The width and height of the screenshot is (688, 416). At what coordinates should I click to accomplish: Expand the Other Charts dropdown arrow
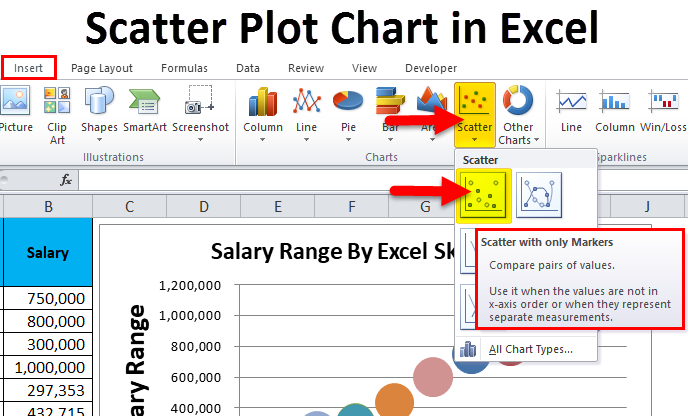pos(536,140)
